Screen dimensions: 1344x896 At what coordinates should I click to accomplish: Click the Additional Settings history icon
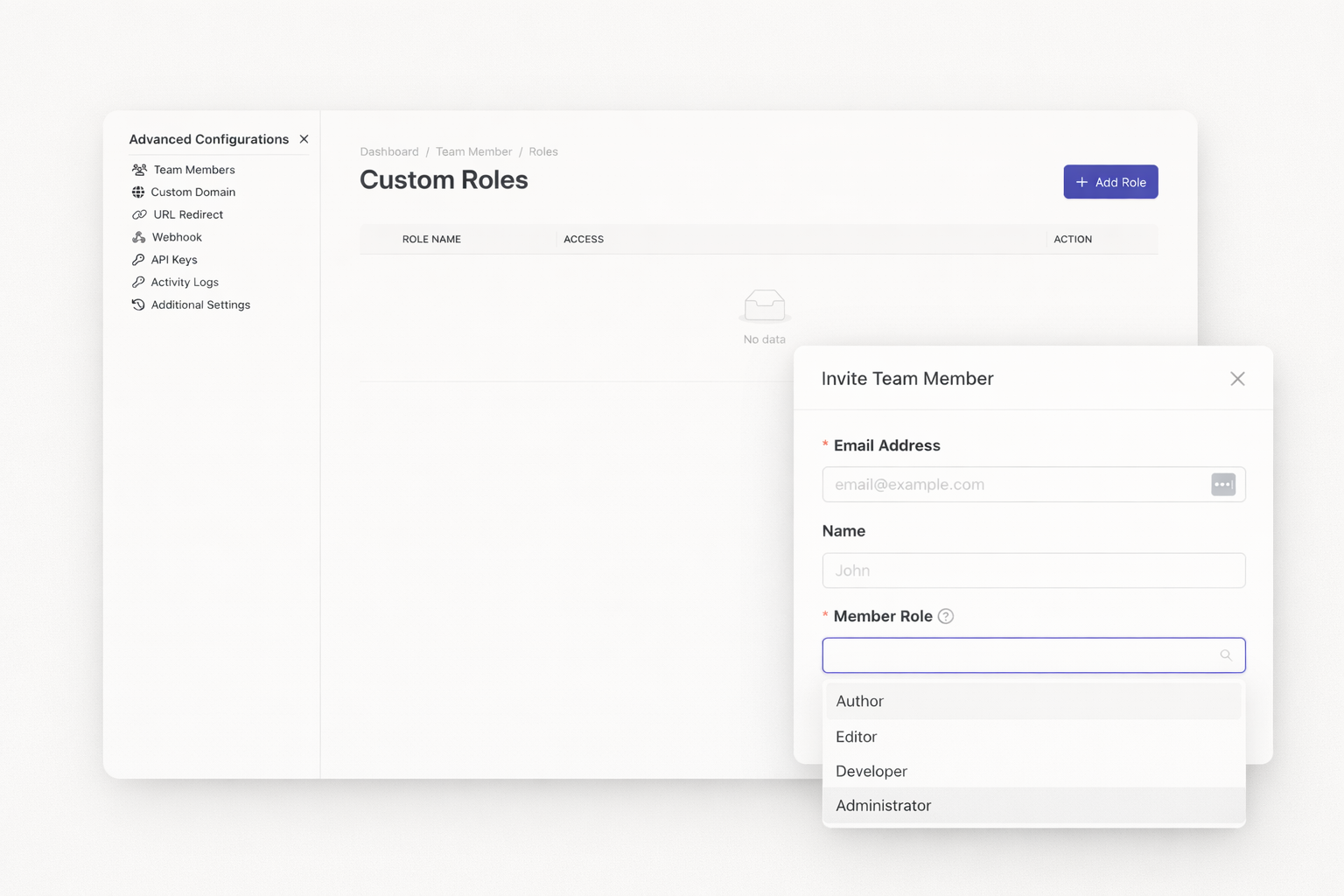[x=138, y=304]
